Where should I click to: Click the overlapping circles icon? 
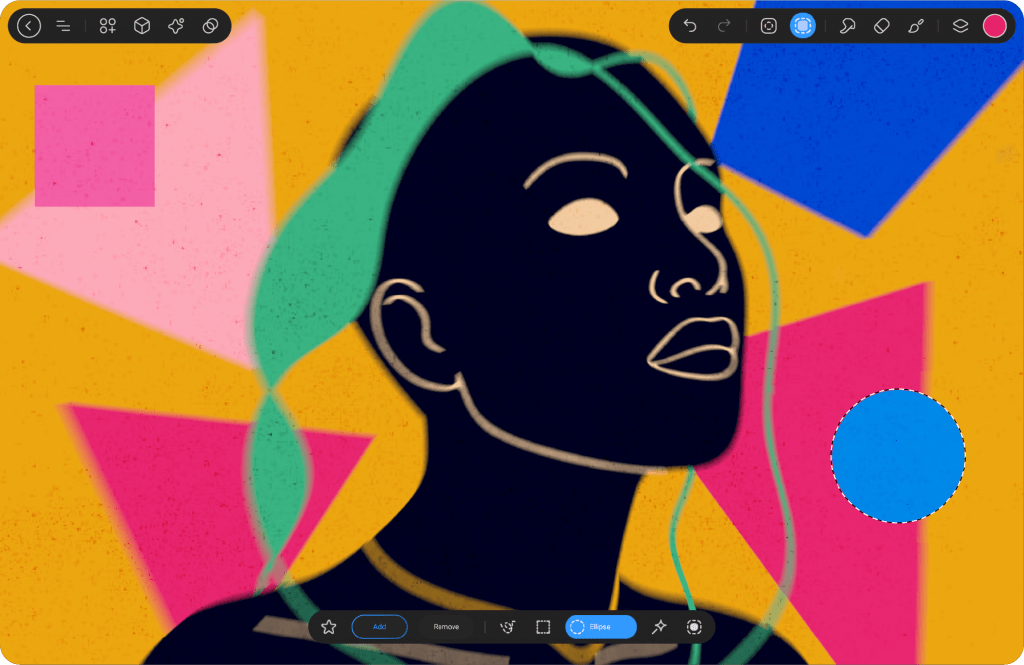pyautogui.click(x=210, y=26)
